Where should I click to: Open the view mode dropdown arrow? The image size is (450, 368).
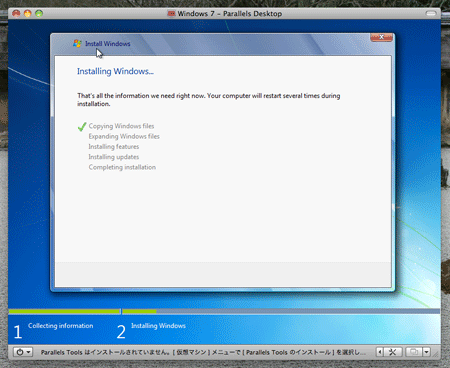coord(427,352)
